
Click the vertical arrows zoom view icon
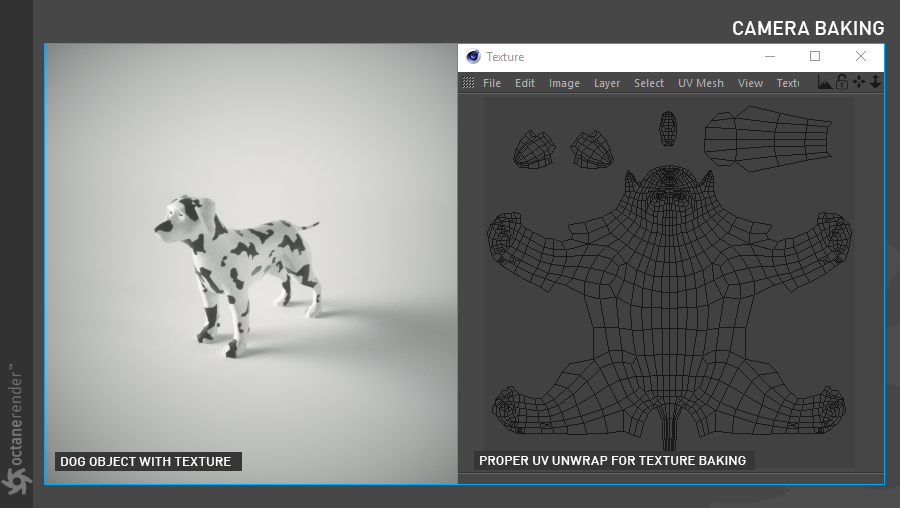[875, 82]
